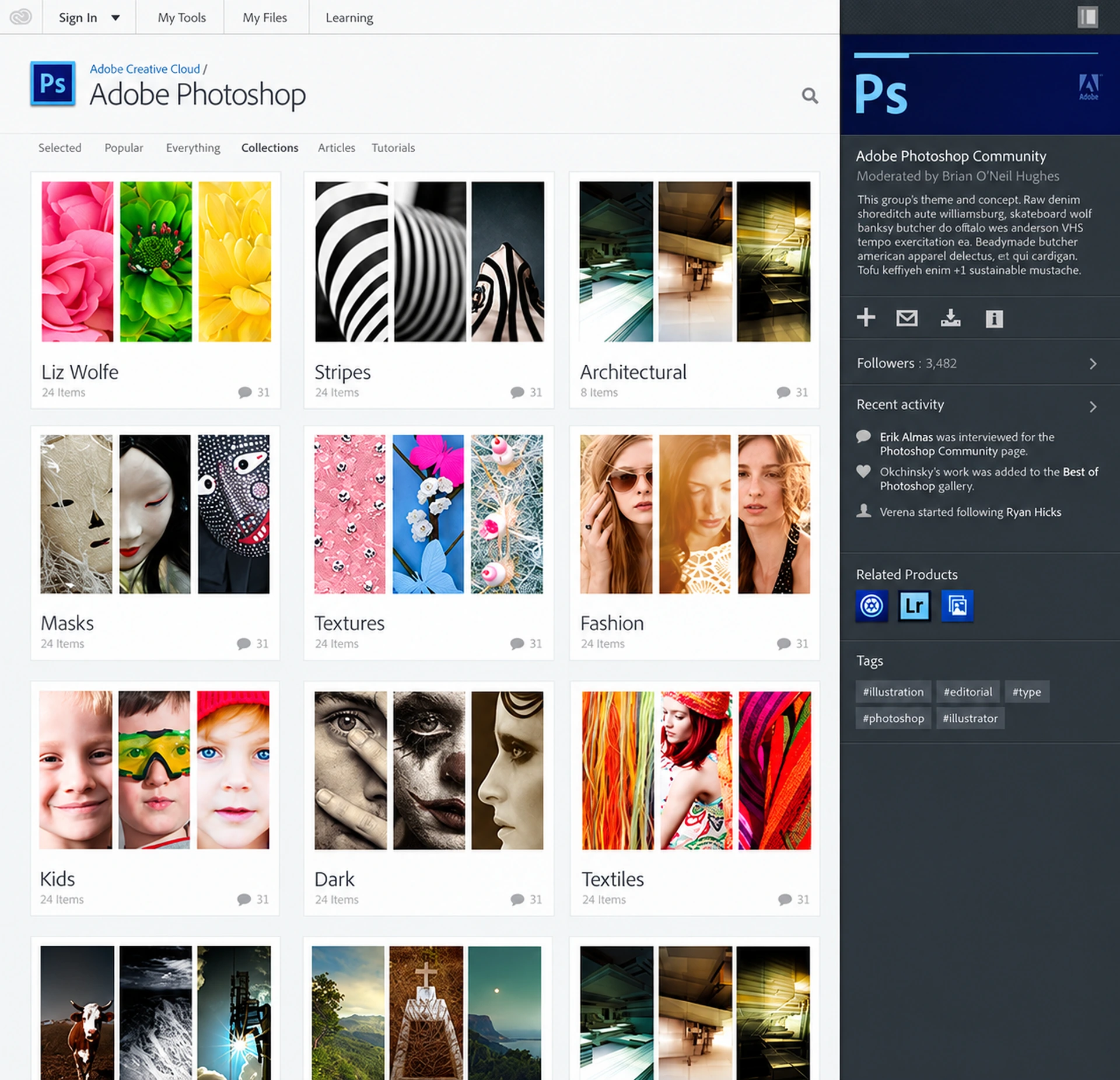Click the plus follow icon
The height and width of the screenshot is (1080, 1120).
pyautogui.click(x=866, y=317)
